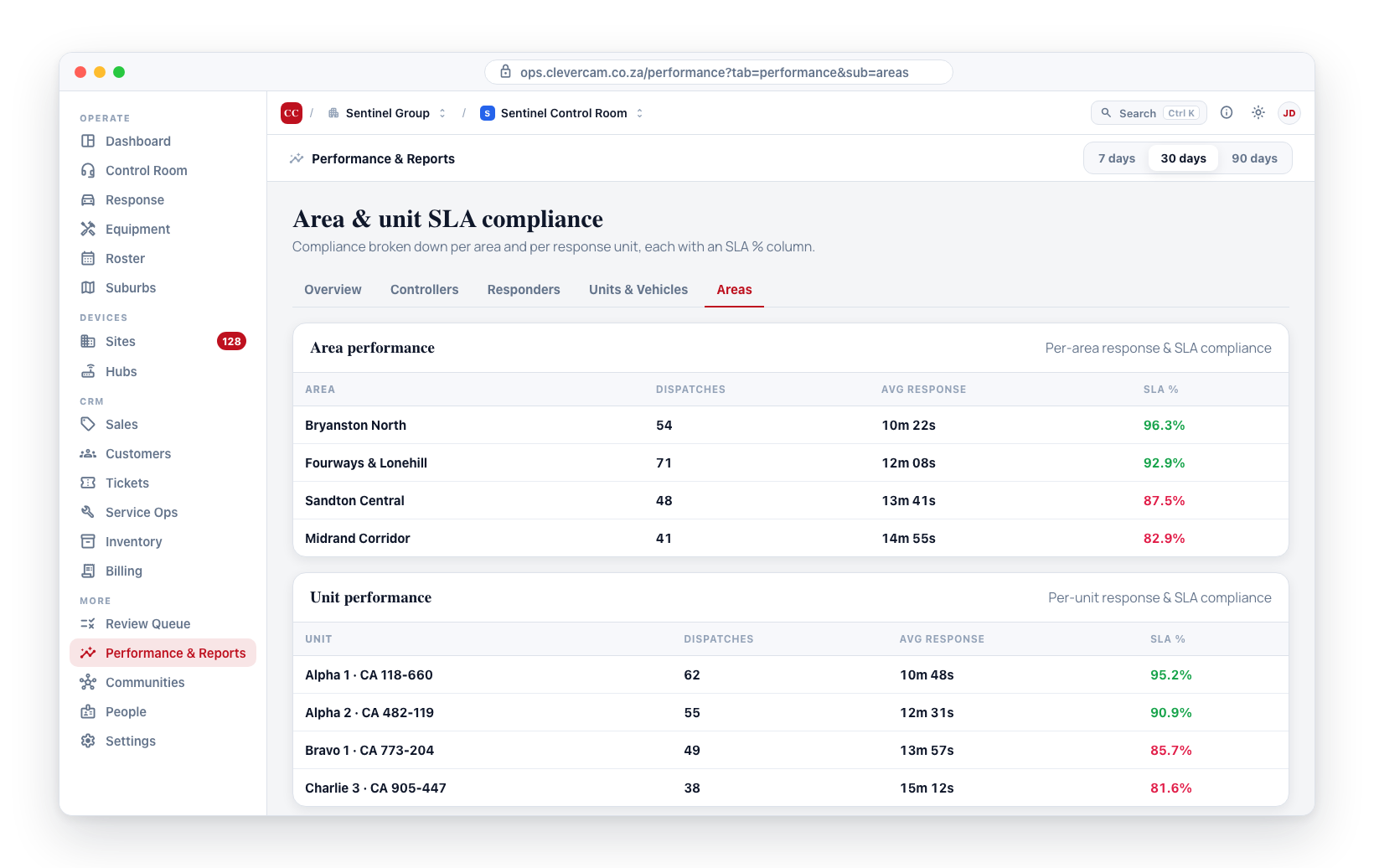Click the 128 badge next to Sites

231,341
